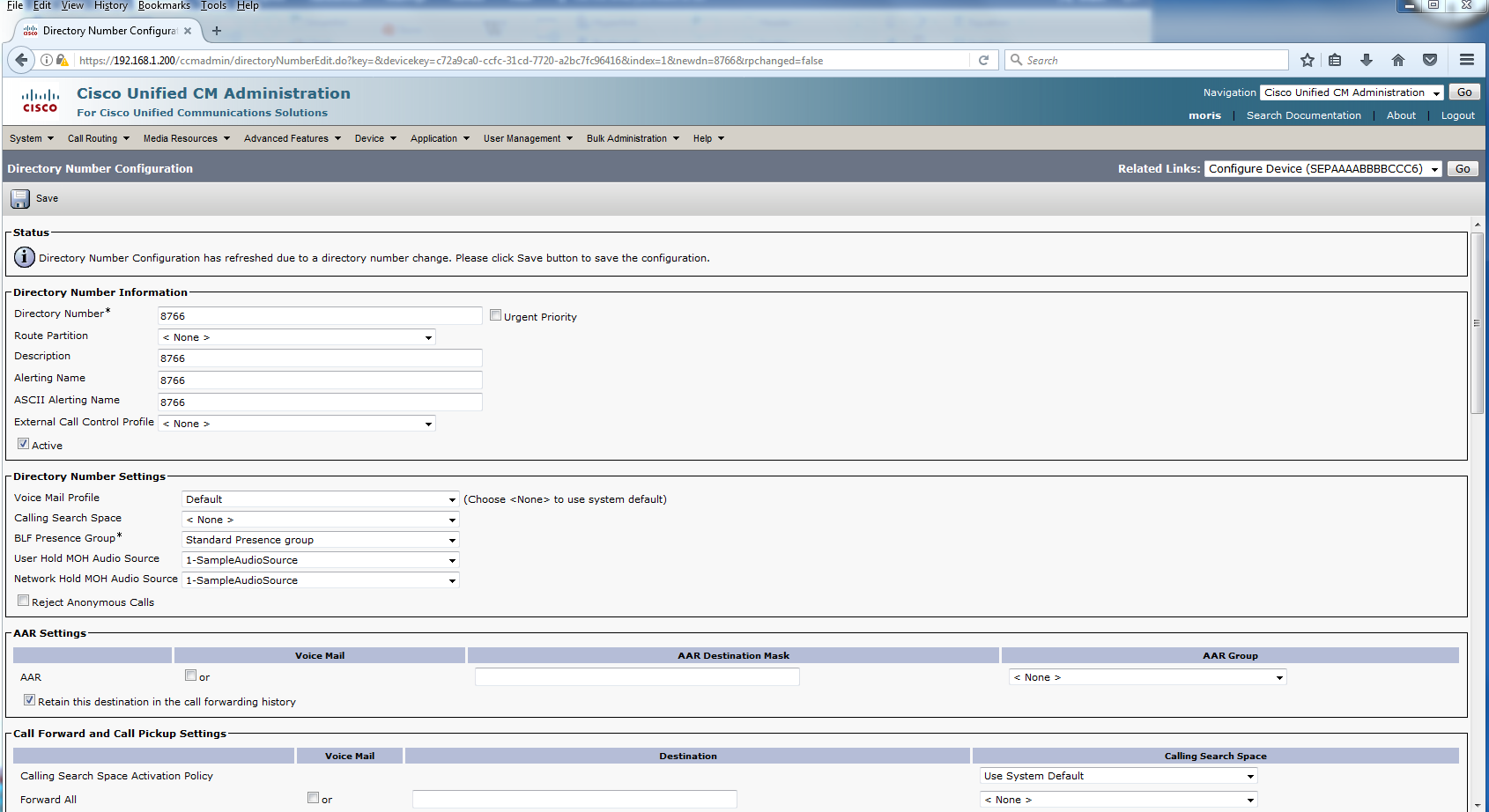Click the Directory Number input field
1489x812 pixels.
(320, 316)
